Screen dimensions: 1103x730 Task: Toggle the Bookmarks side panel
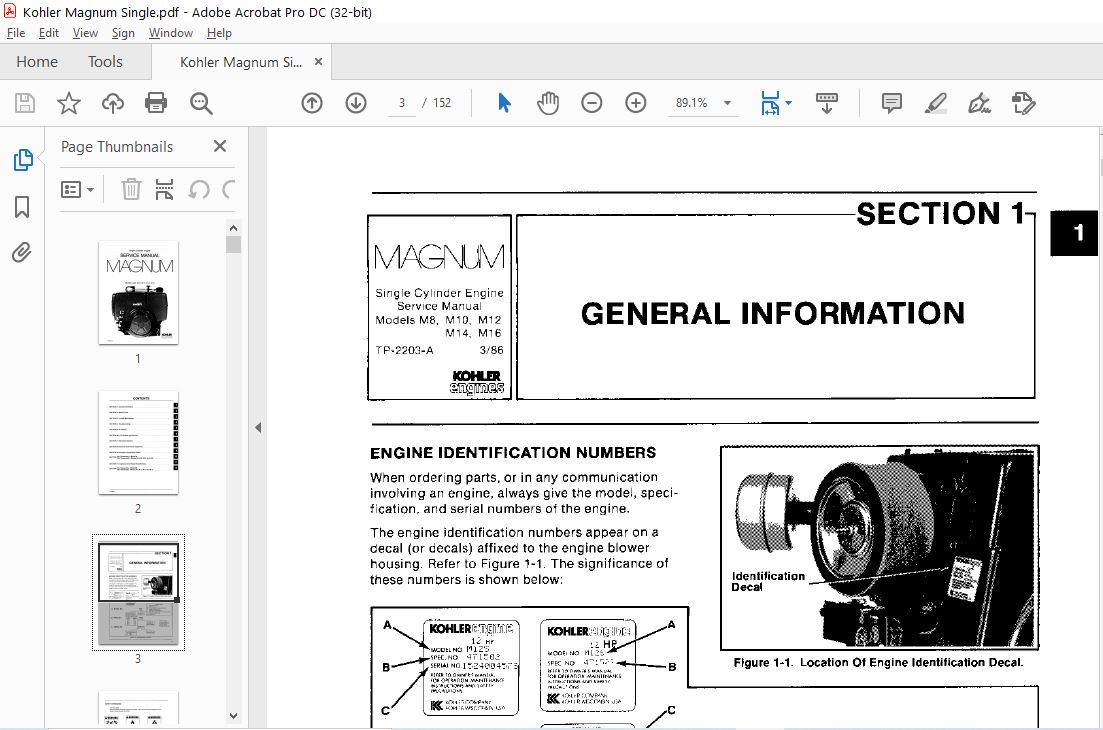coord(22,207)
